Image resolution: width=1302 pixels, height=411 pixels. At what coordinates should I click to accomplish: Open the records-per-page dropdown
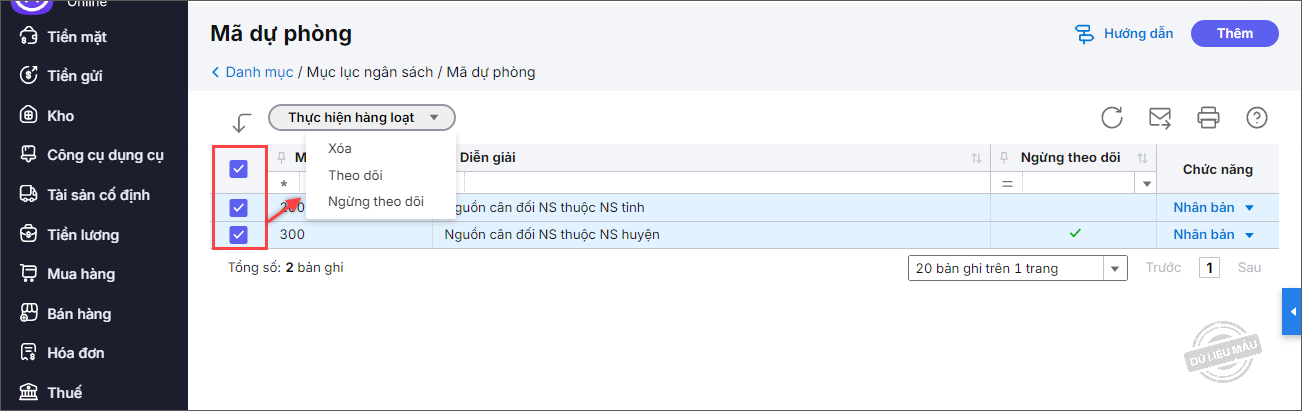[1114, 268]
